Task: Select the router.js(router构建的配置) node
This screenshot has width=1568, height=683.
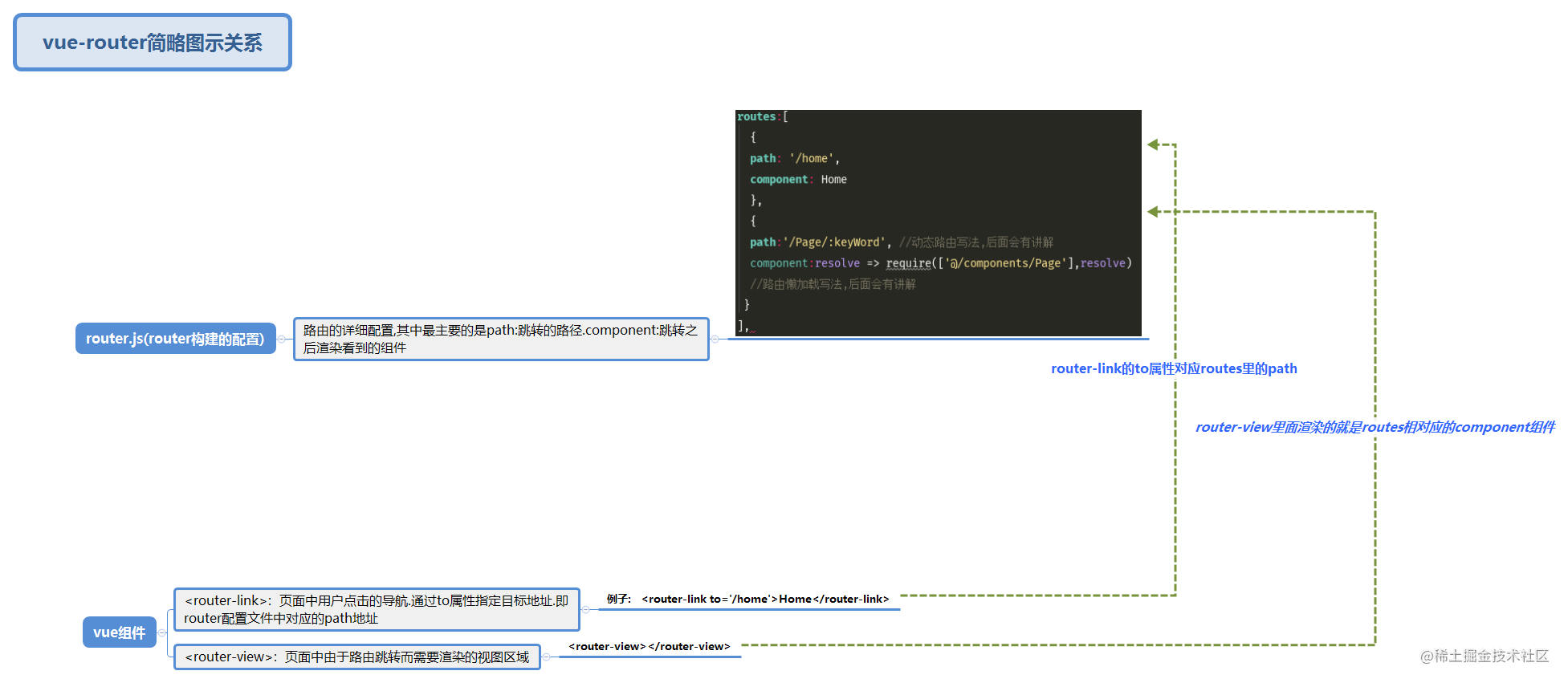Action: point(176,339)
